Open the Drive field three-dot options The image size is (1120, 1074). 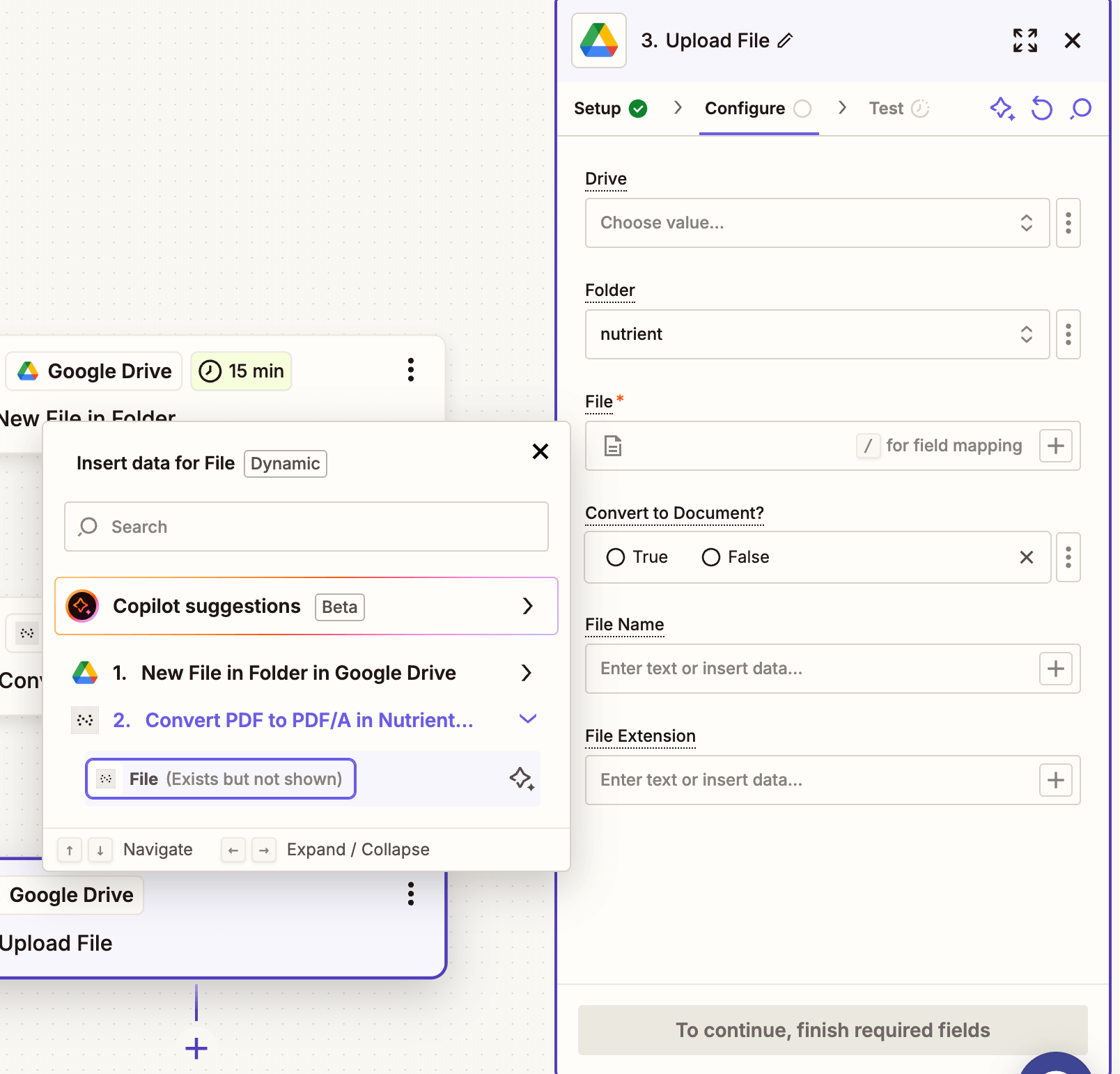[x=1068, y=223]
